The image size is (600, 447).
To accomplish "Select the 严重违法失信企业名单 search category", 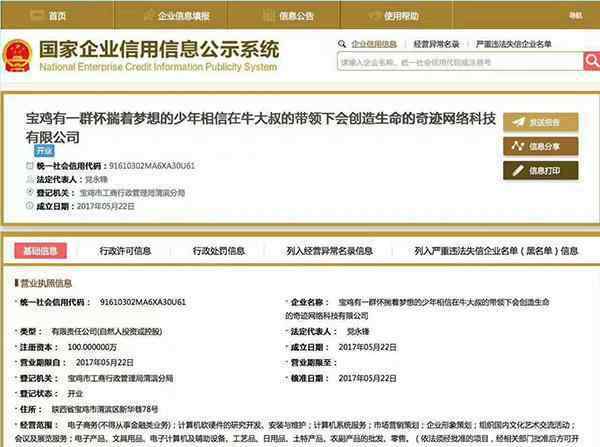I will click(x=514, y=44).
